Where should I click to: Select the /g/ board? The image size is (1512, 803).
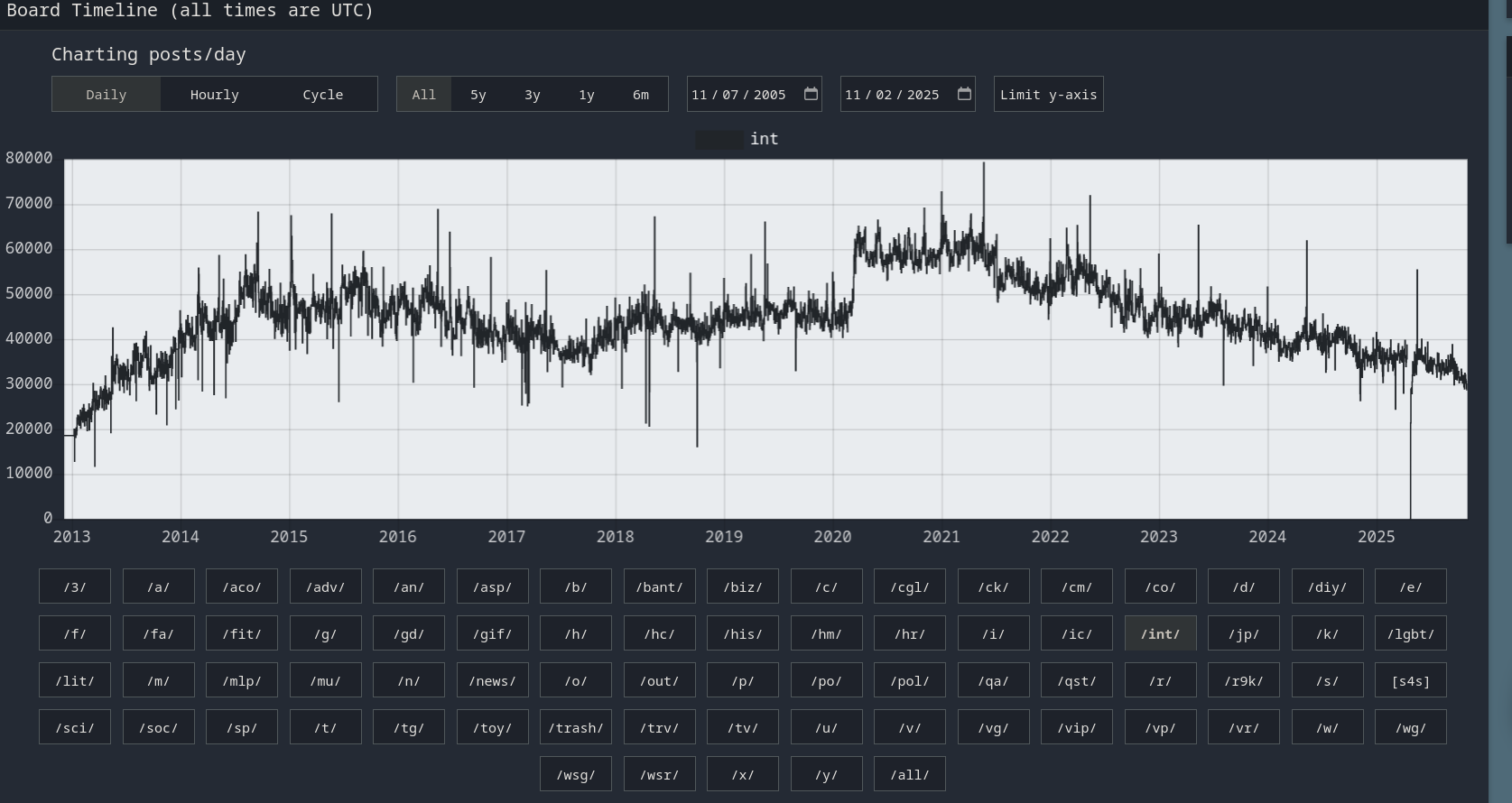click(x=326, y=633)
